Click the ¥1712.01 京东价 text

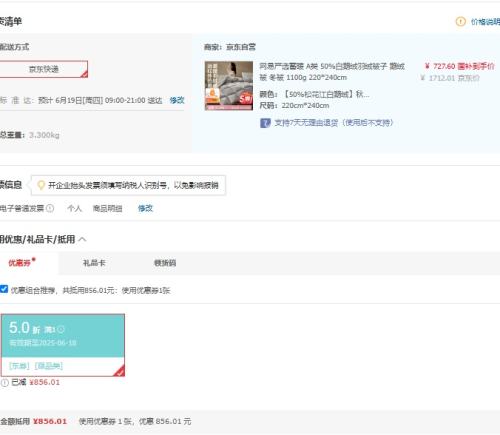450,78
